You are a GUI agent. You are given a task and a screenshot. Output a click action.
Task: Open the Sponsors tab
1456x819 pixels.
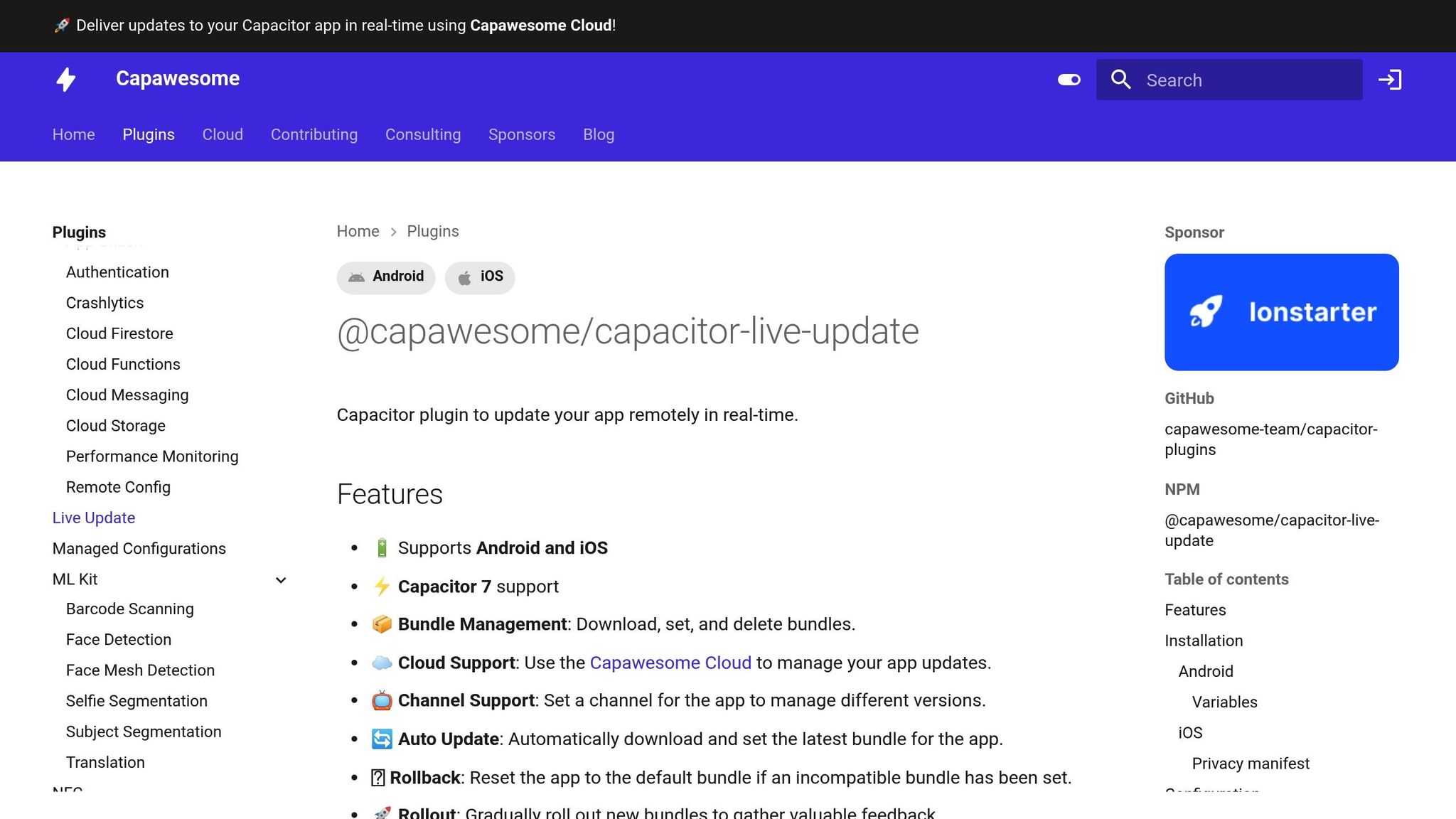[522, 134]
